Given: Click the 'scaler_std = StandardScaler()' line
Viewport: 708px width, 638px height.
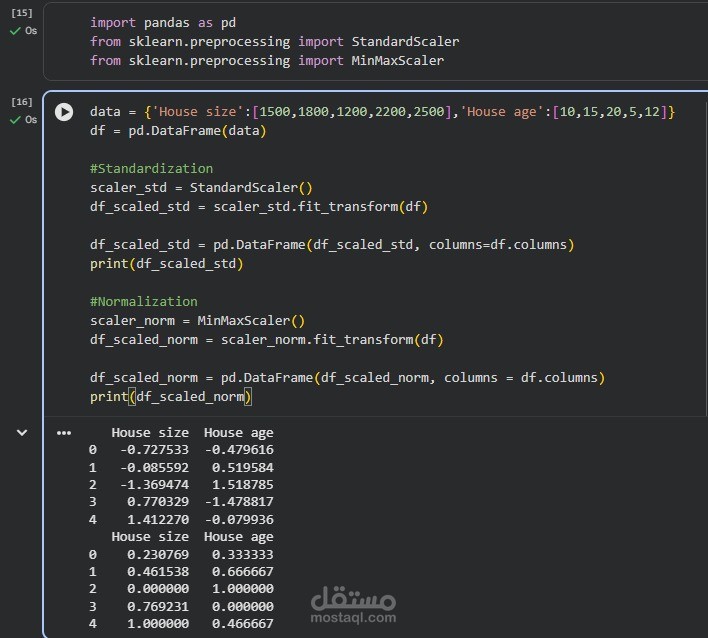Looking at the screenshot, I should point(201,188).
